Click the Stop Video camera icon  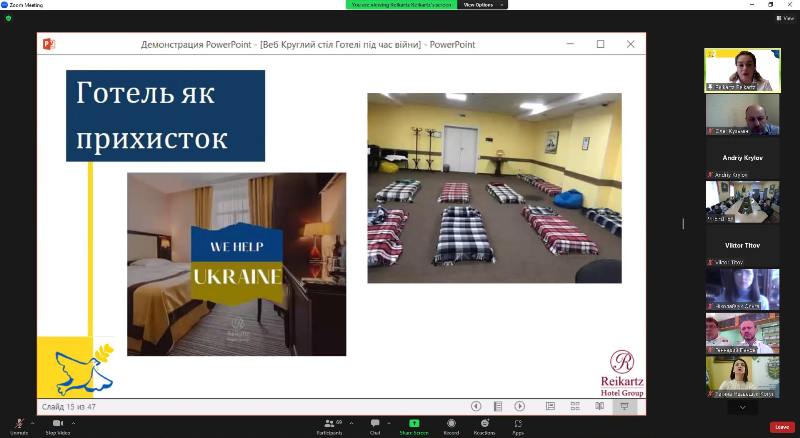(58, 424)
